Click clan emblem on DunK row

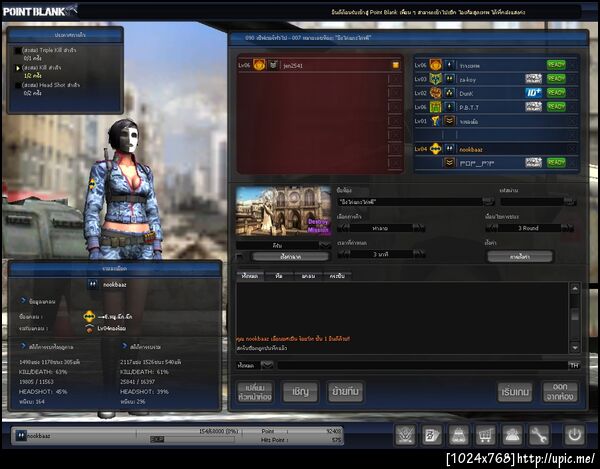[435, 93]
